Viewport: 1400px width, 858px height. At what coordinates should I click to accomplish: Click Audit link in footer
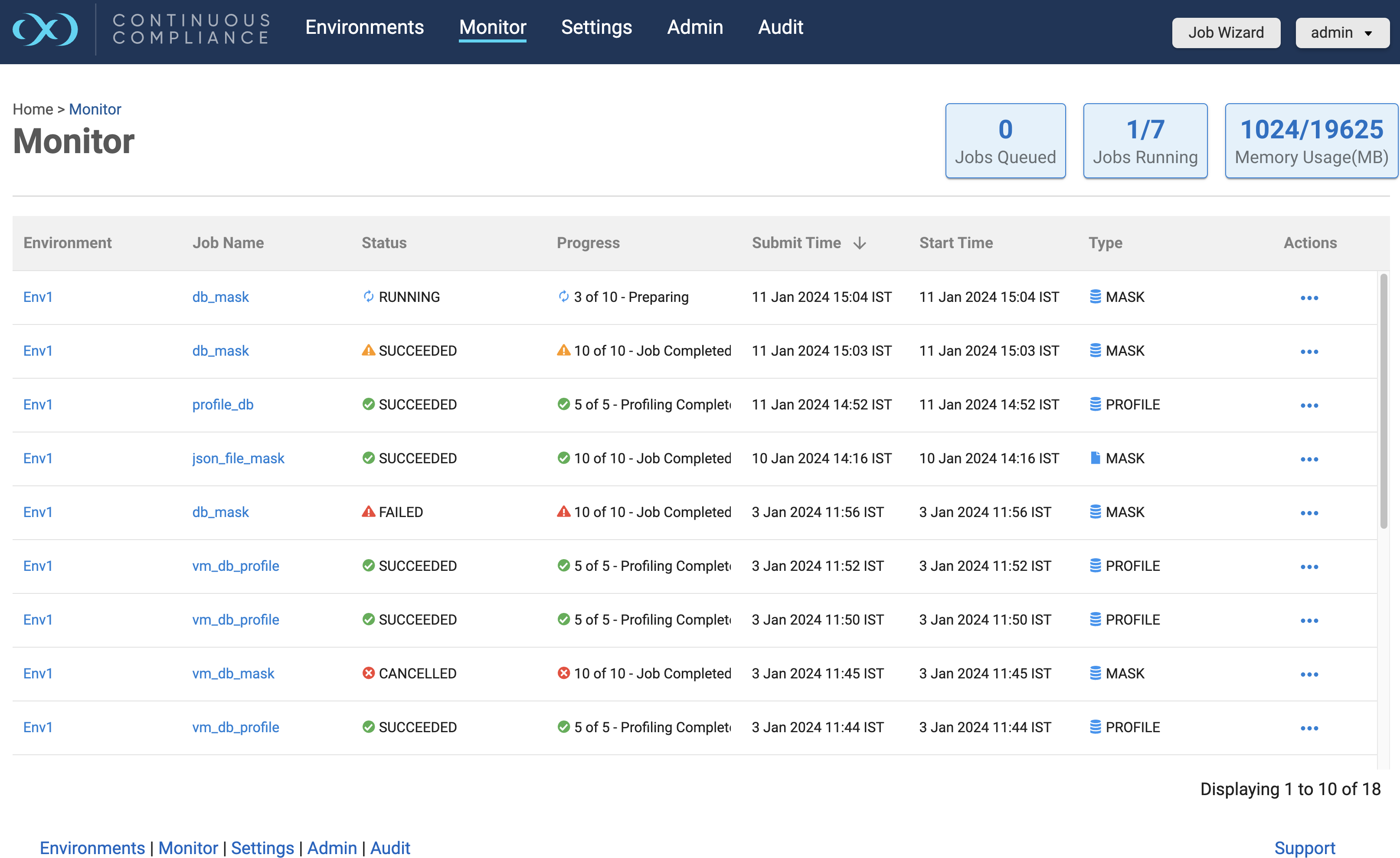tap(390, 848)
